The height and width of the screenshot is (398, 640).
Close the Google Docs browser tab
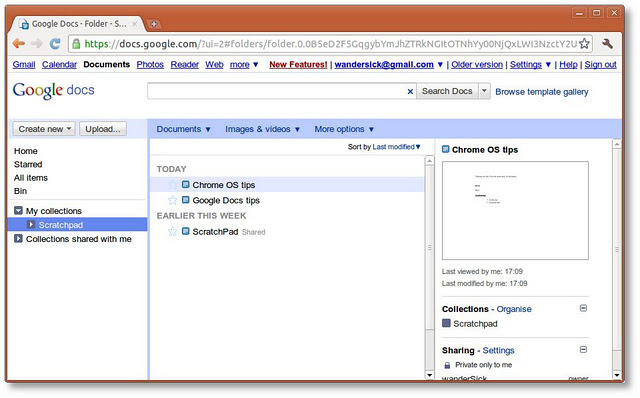click(134, 24)
